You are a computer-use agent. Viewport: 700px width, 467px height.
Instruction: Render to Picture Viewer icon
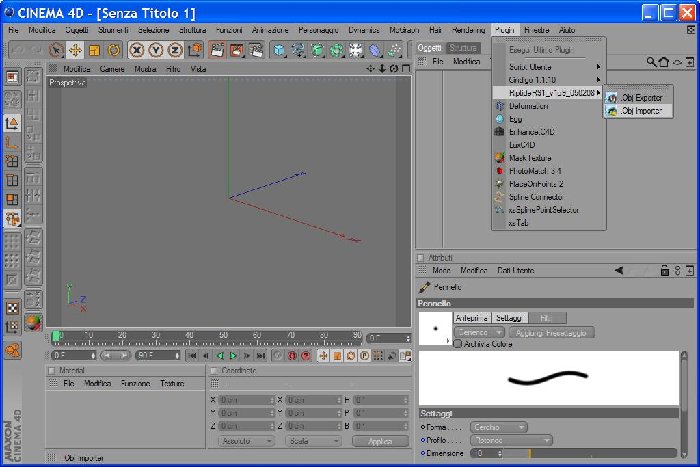click(237, 50)
